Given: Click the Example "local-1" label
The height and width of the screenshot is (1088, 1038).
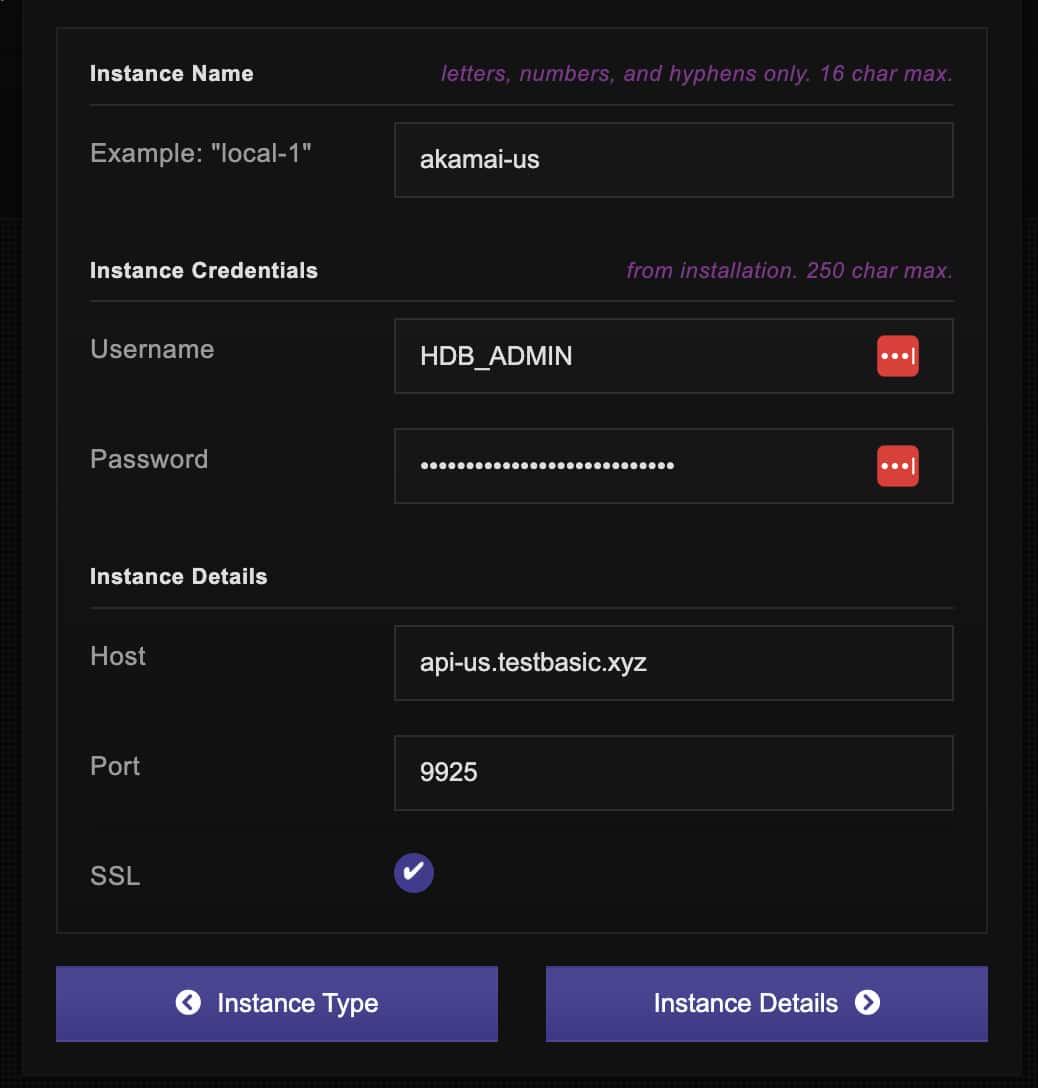Looking at the screenshot, I should tap(201, 153).
